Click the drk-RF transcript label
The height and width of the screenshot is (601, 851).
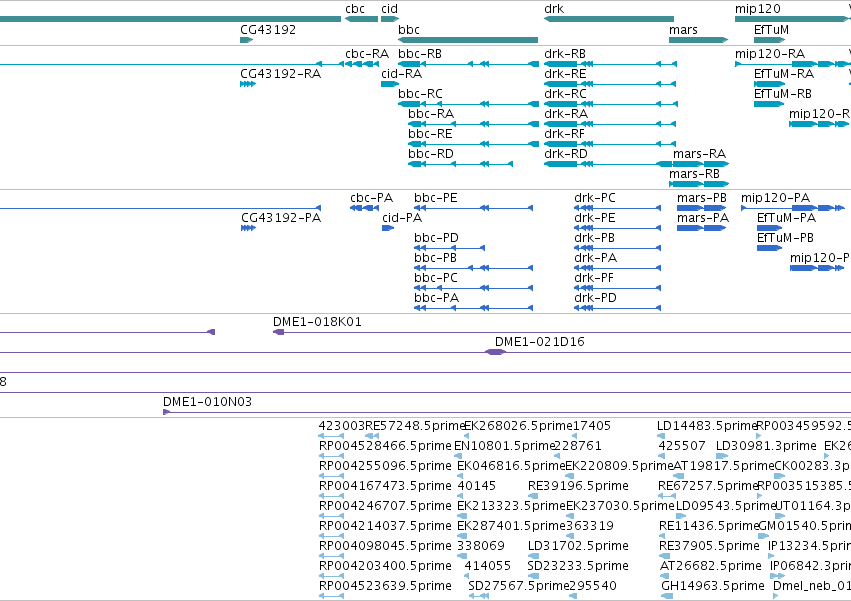pyautogui.click(x=564, y=134)
